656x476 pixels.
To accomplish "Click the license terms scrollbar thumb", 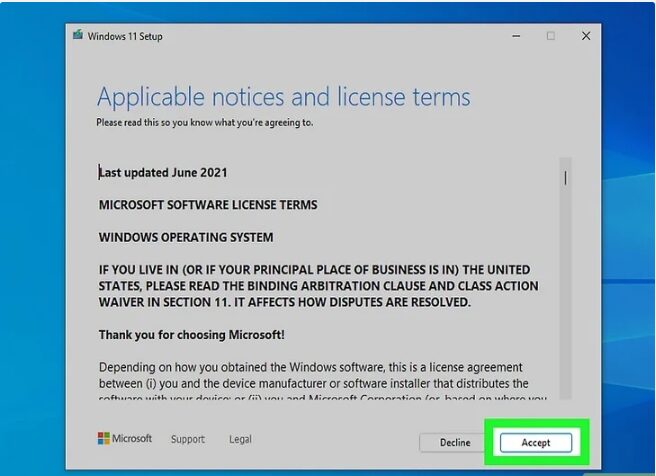I will coord(566,178).
